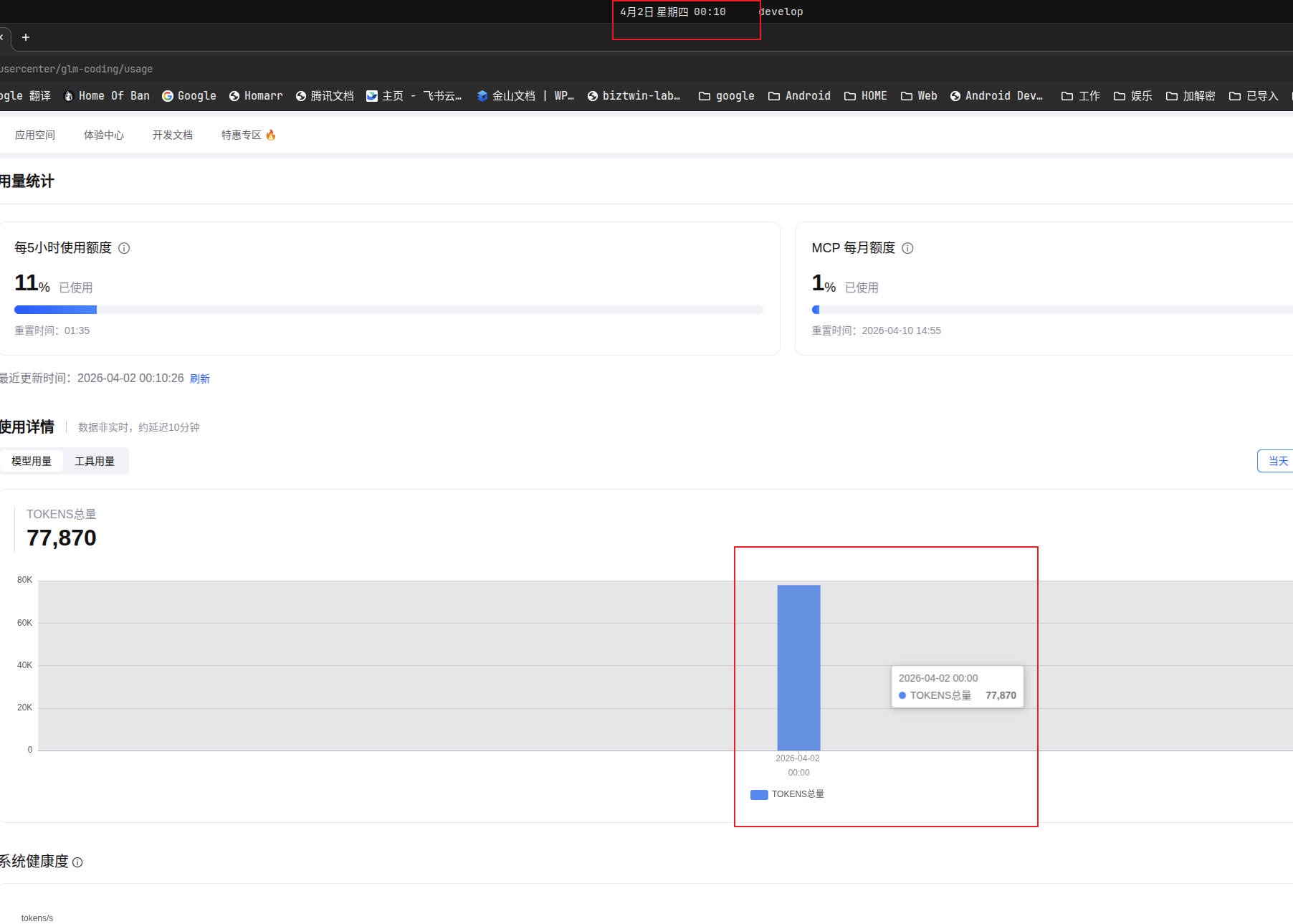This screenshot has width=1293, height=924.
Task: Select the 模型用量 segment
Action: (32, 461)
